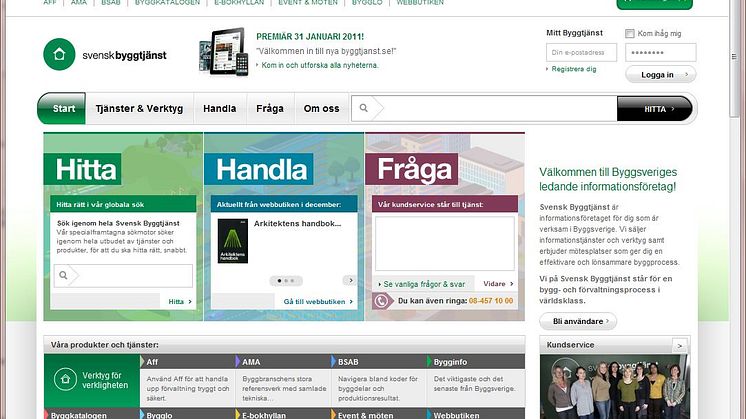This screenshot has height=419, width=746.
Task: Click phone number 08-457 10 00
Action: pyautogui.click(x=491, y=301)
